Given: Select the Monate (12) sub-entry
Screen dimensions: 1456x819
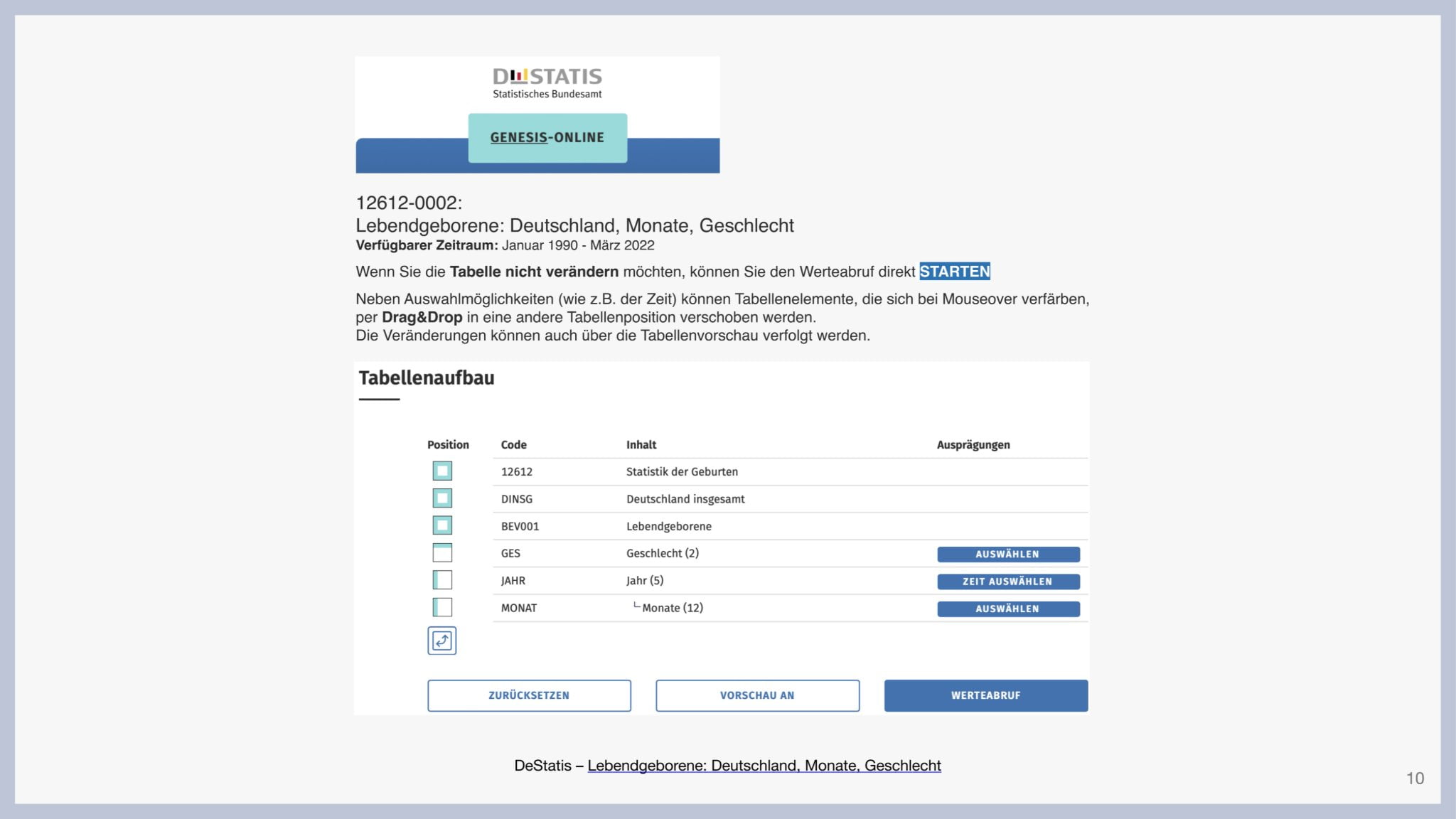Looking at the screenshot, I should pos(672,608).
